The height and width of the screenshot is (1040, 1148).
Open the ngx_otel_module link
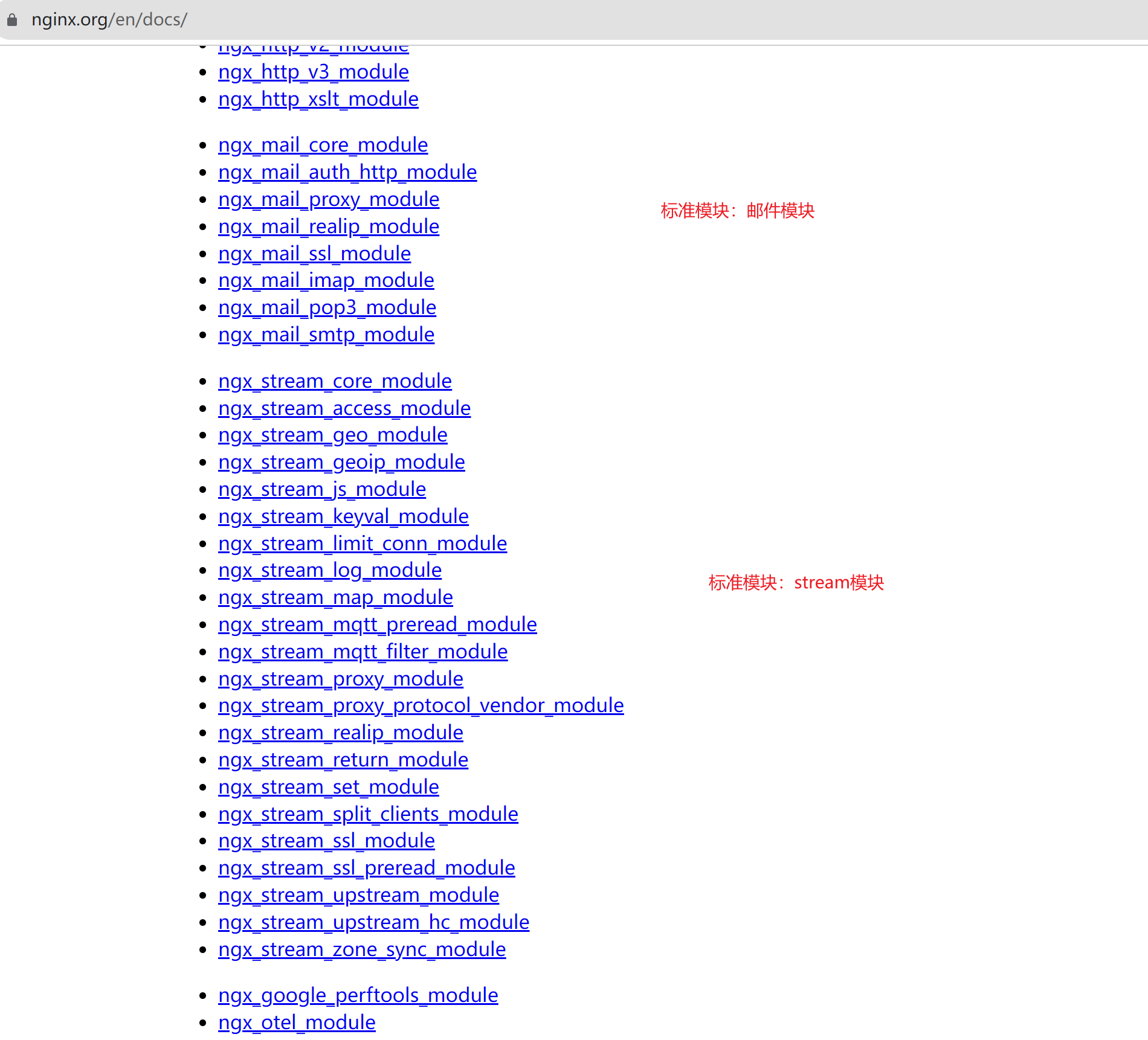297,1023
